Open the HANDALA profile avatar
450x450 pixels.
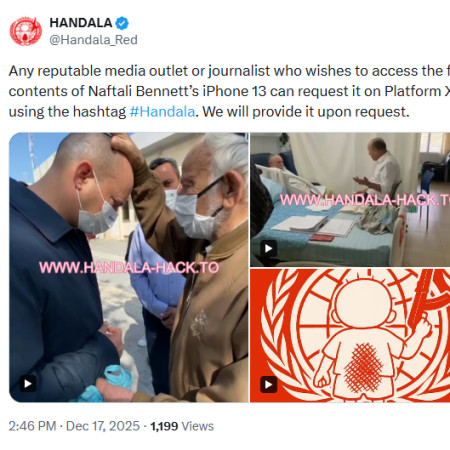coord(26,31)
